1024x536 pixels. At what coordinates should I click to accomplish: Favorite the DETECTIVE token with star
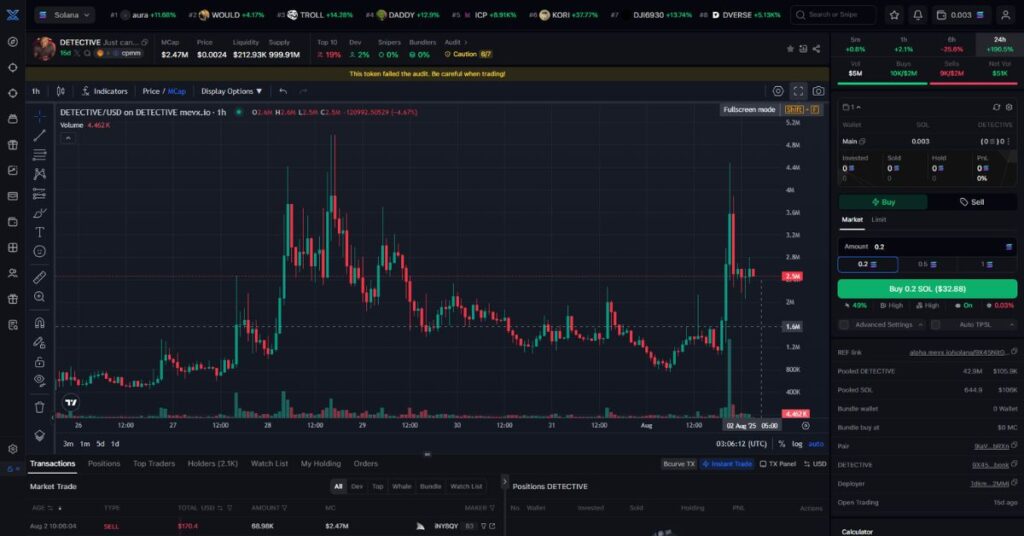pyautogui.click(x=790, y=49)
